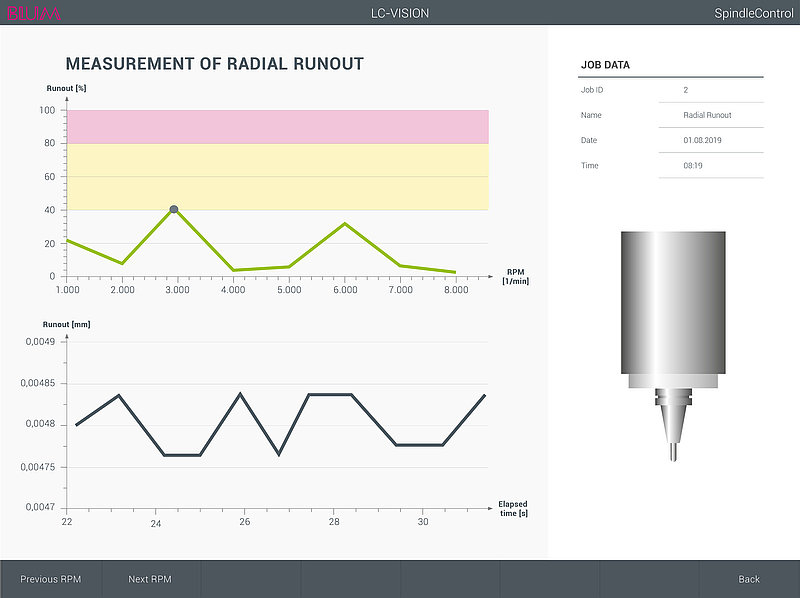Click the BLUM logo in the header
The height and width of the screenshot is (598, 800).
(34, 13)
